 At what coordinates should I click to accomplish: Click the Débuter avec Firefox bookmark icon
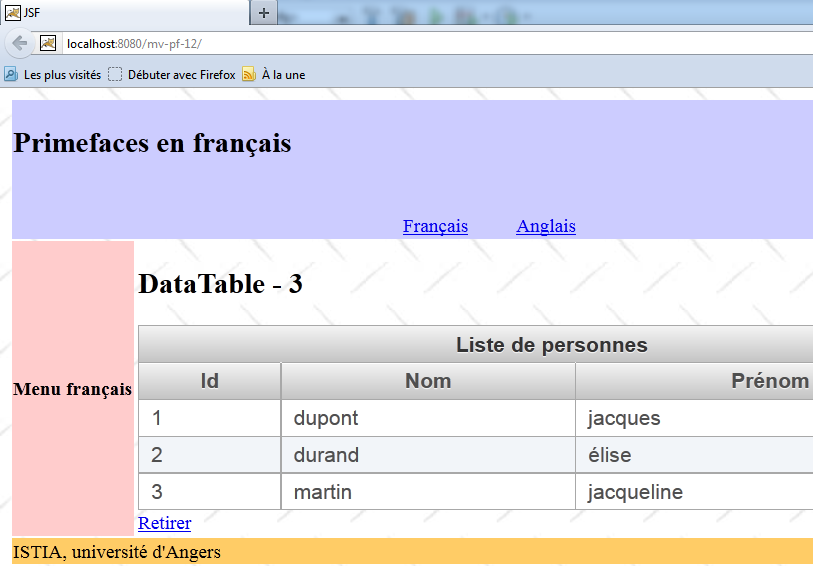115,74
